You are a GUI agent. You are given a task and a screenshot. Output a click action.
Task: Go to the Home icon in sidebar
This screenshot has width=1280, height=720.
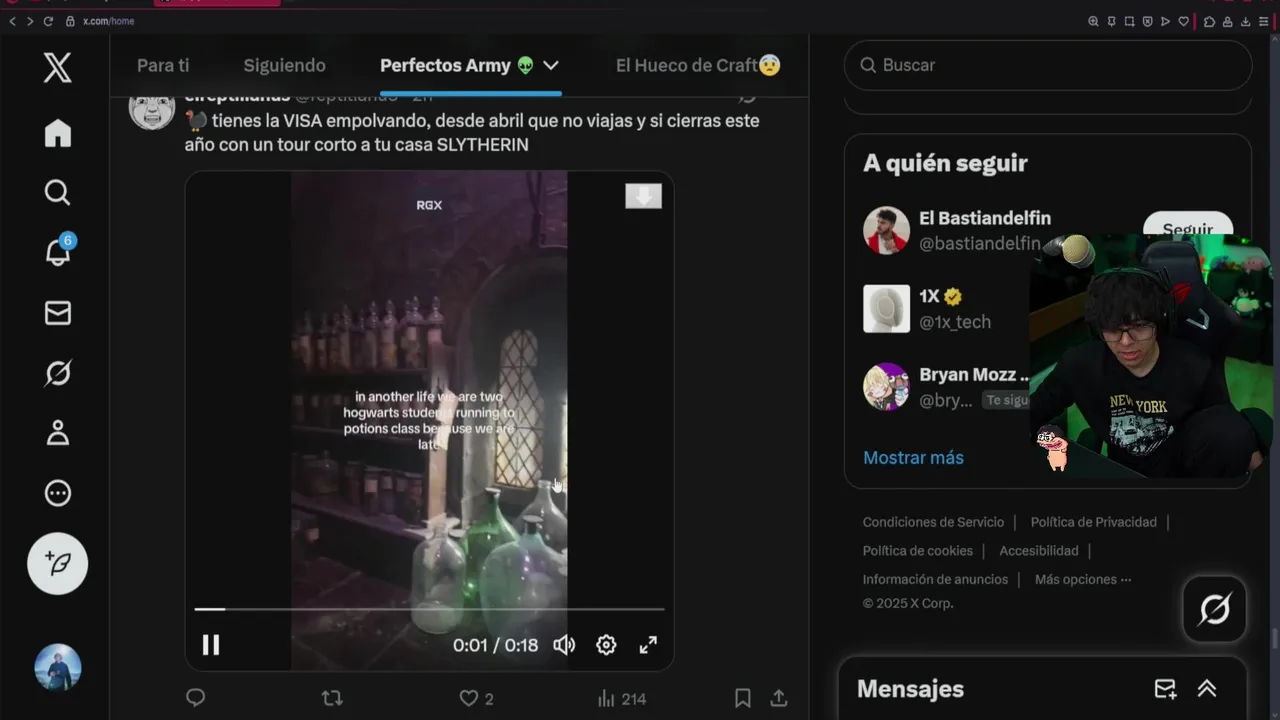57,133
